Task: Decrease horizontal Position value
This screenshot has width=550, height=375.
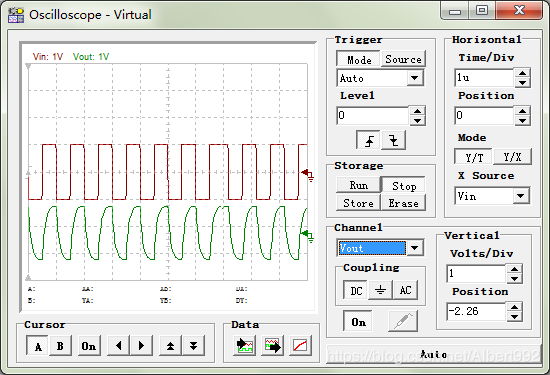Action: [522, 121]
